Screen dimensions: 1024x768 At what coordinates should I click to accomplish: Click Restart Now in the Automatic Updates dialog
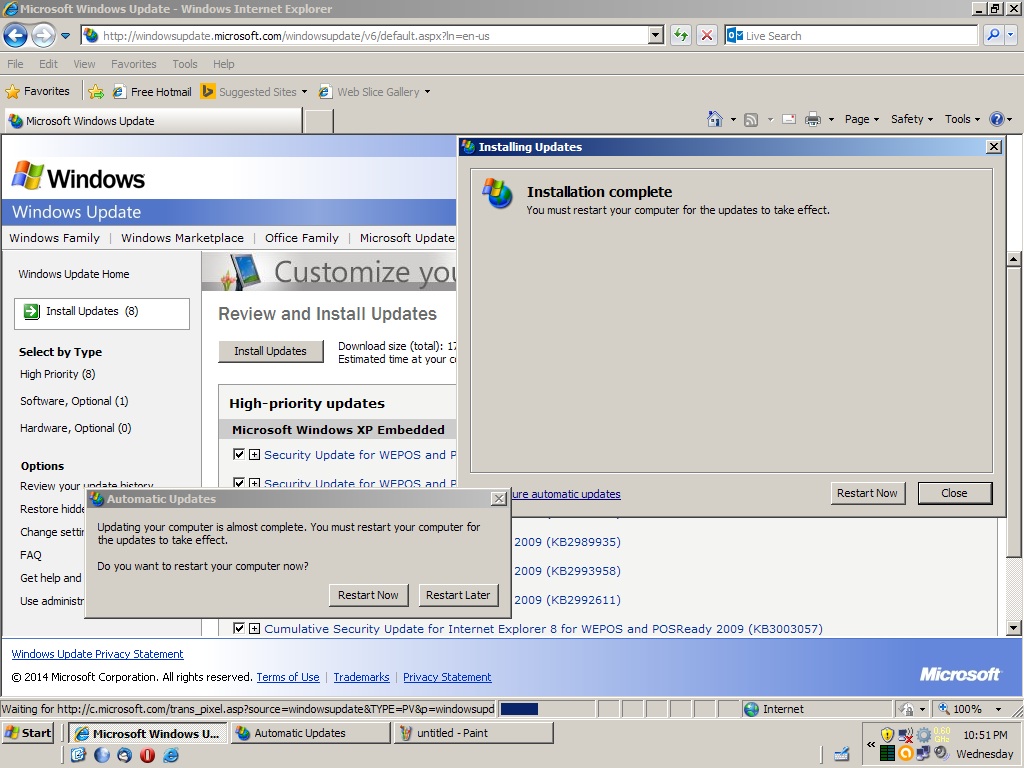click(x=368, y=595)
